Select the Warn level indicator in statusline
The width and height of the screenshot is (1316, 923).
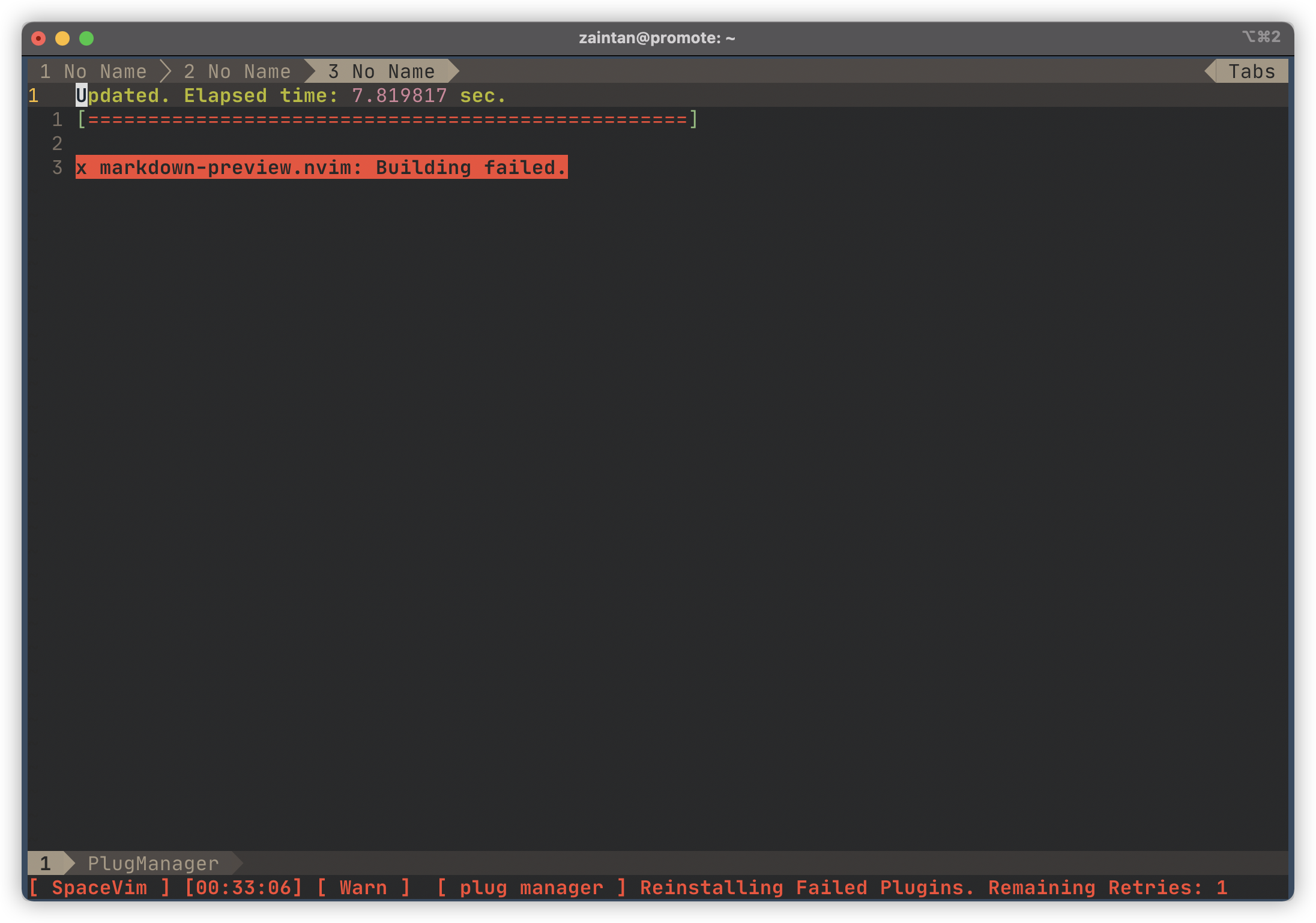pos(363,888)
